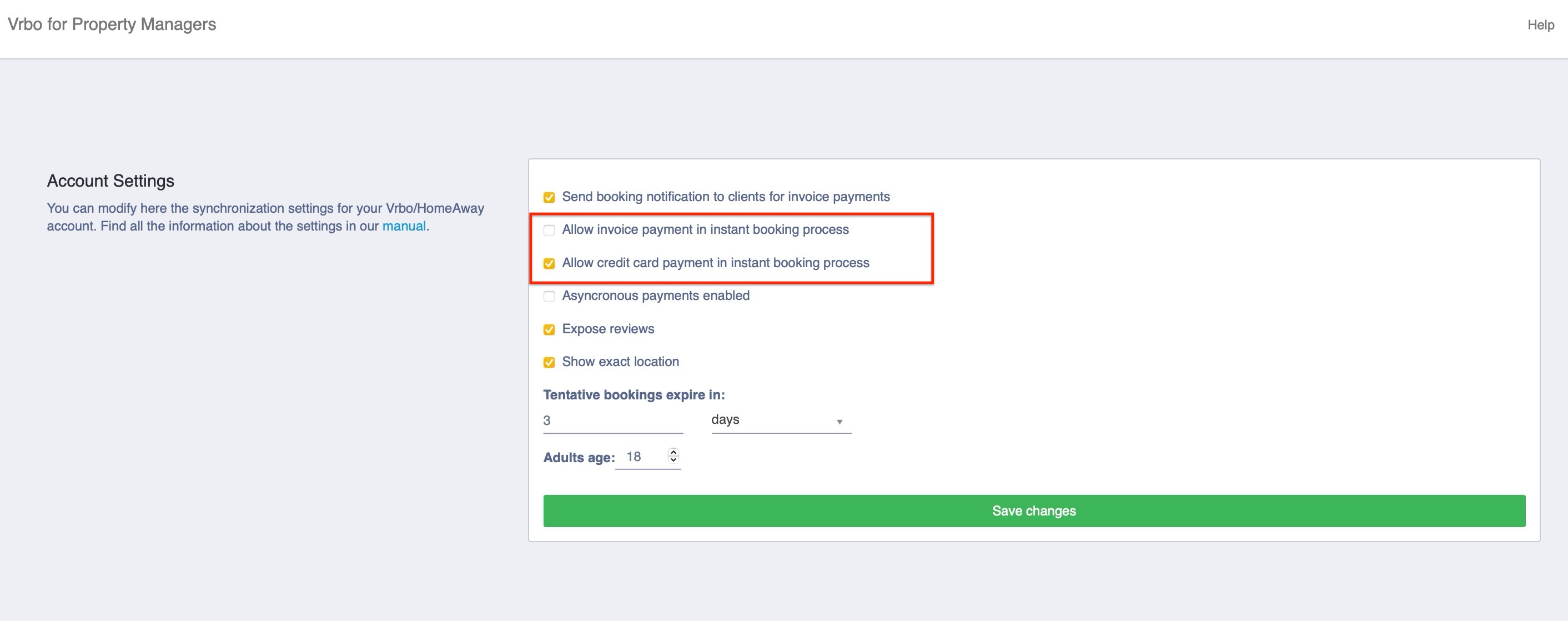Enable "Allow invoice payment in instant booking process"

click(x=549, y=230)
